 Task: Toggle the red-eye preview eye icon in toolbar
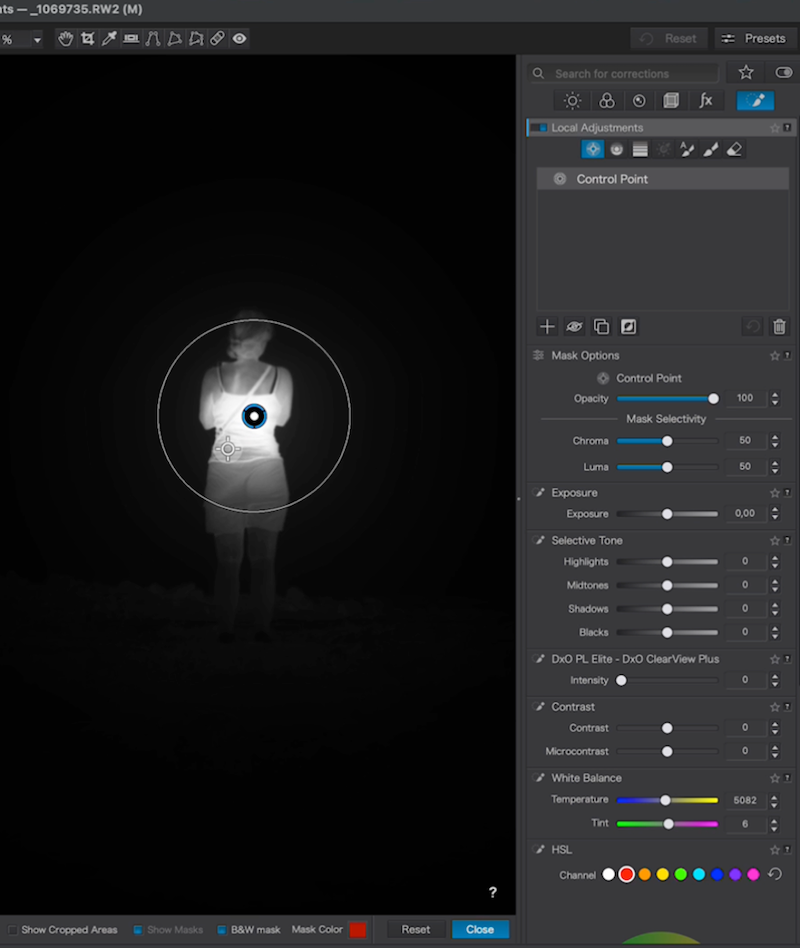click(x=239, y=39)
